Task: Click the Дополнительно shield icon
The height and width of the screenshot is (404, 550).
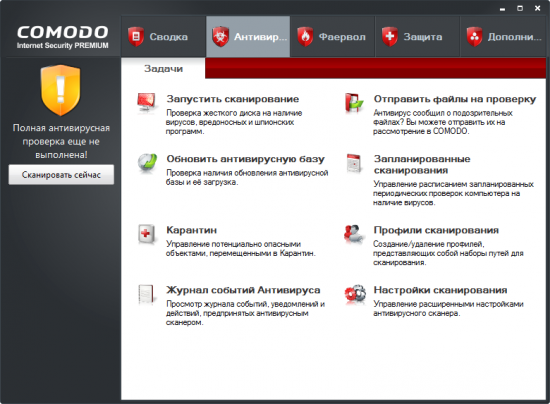Action: [474, 36]
